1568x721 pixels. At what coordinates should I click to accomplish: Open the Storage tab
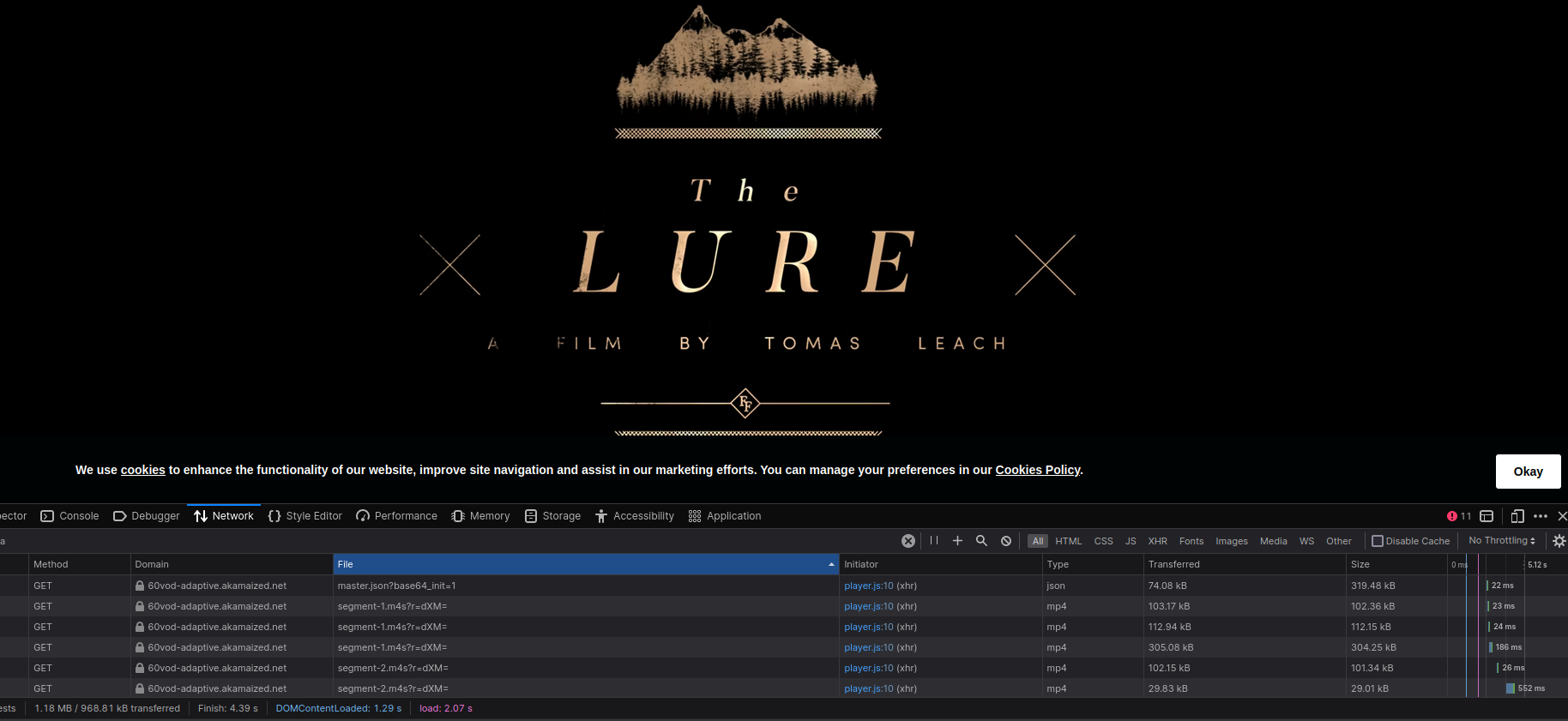coord(553,516)
